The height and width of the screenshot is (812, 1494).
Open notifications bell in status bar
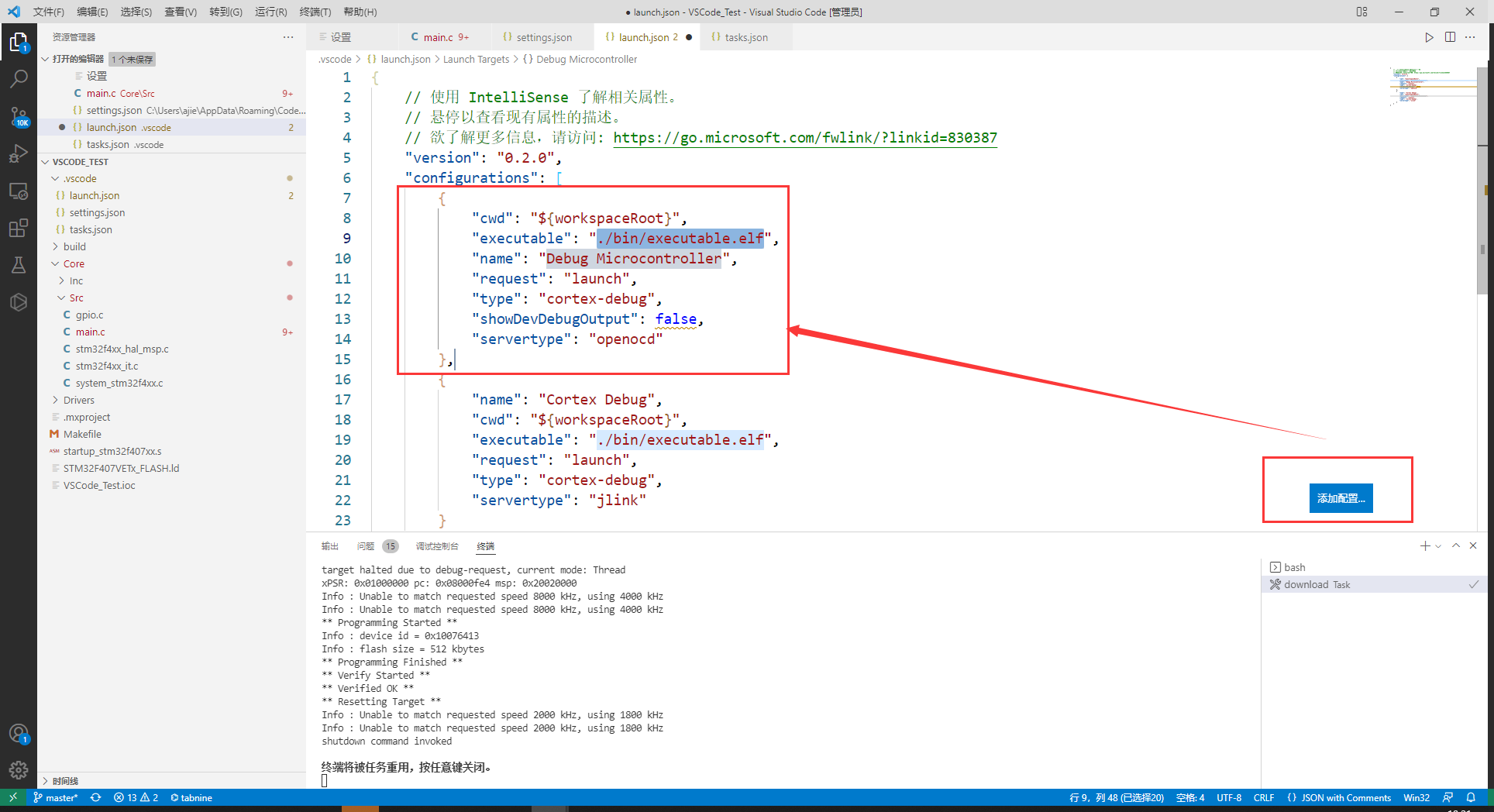pos(1471,797)
